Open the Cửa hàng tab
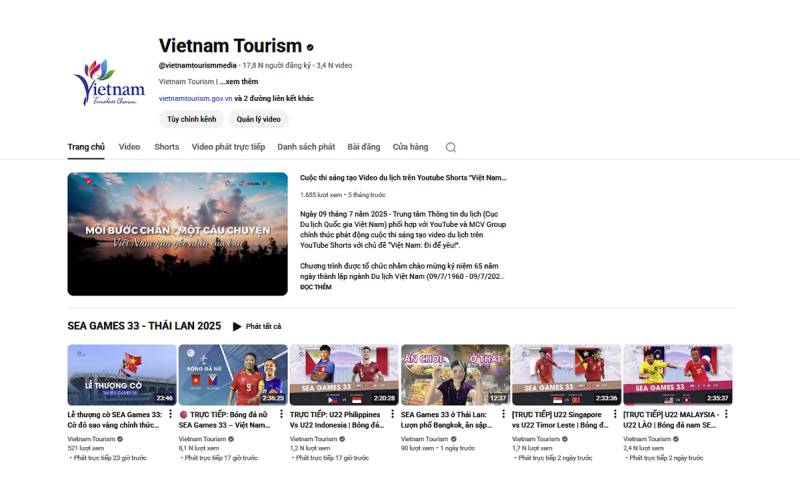Image resolution: width=800 pixels, height=500 pixels. coord(410,147)
